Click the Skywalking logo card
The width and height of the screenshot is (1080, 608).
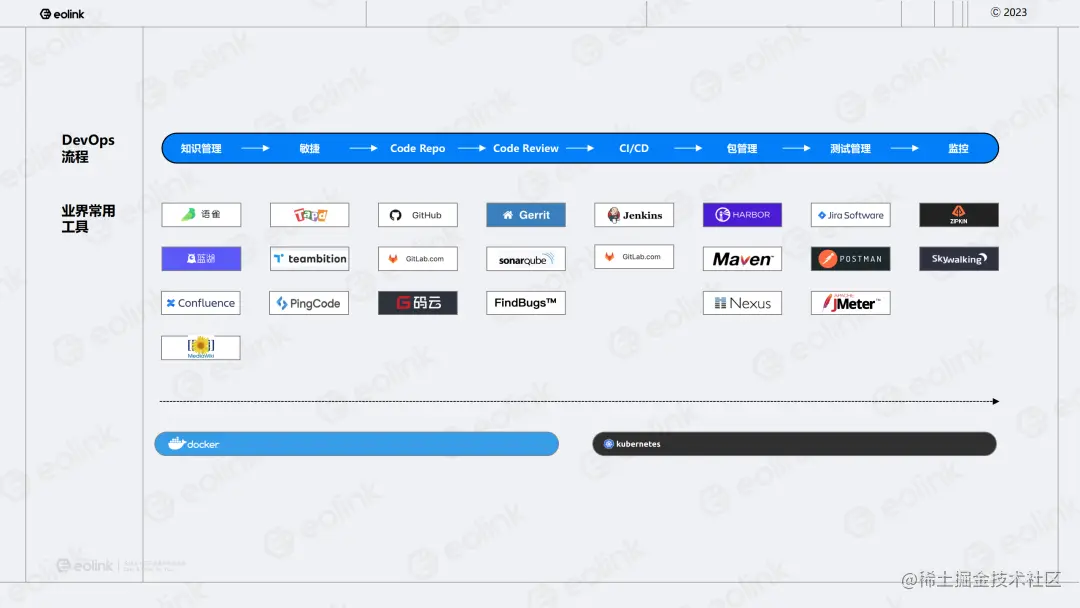[958, 259]
